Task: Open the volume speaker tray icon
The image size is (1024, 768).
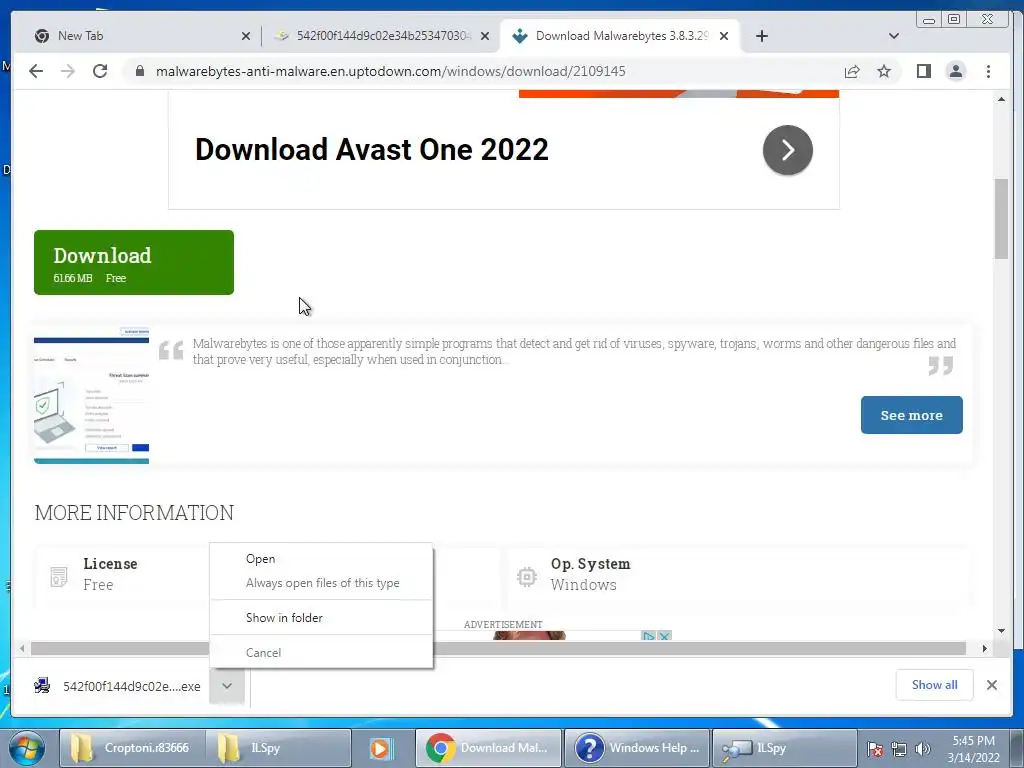Action: [x=922, y=749]
